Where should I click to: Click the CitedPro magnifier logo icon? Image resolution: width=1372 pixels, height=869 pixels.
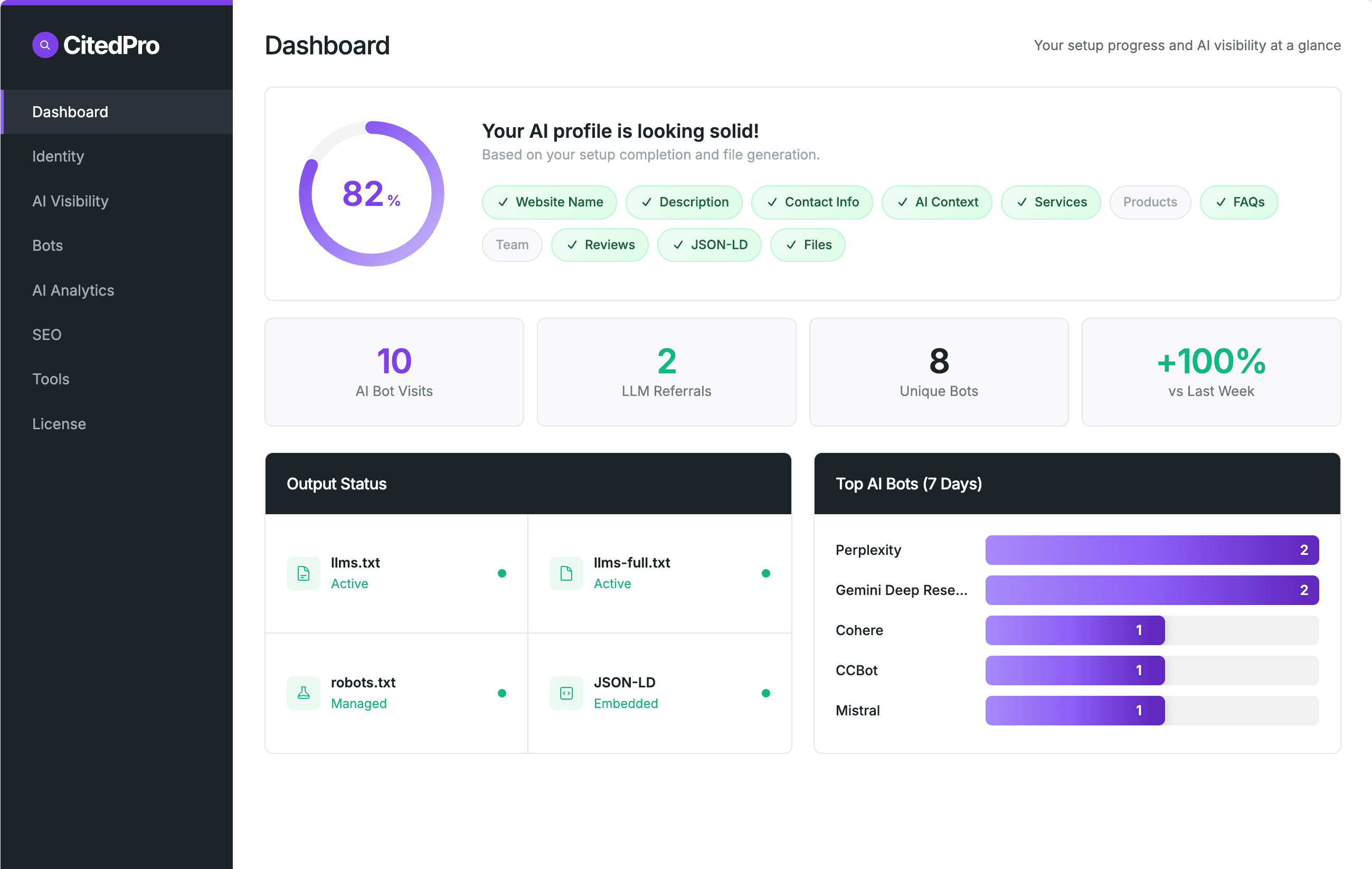tap(45, 44)
